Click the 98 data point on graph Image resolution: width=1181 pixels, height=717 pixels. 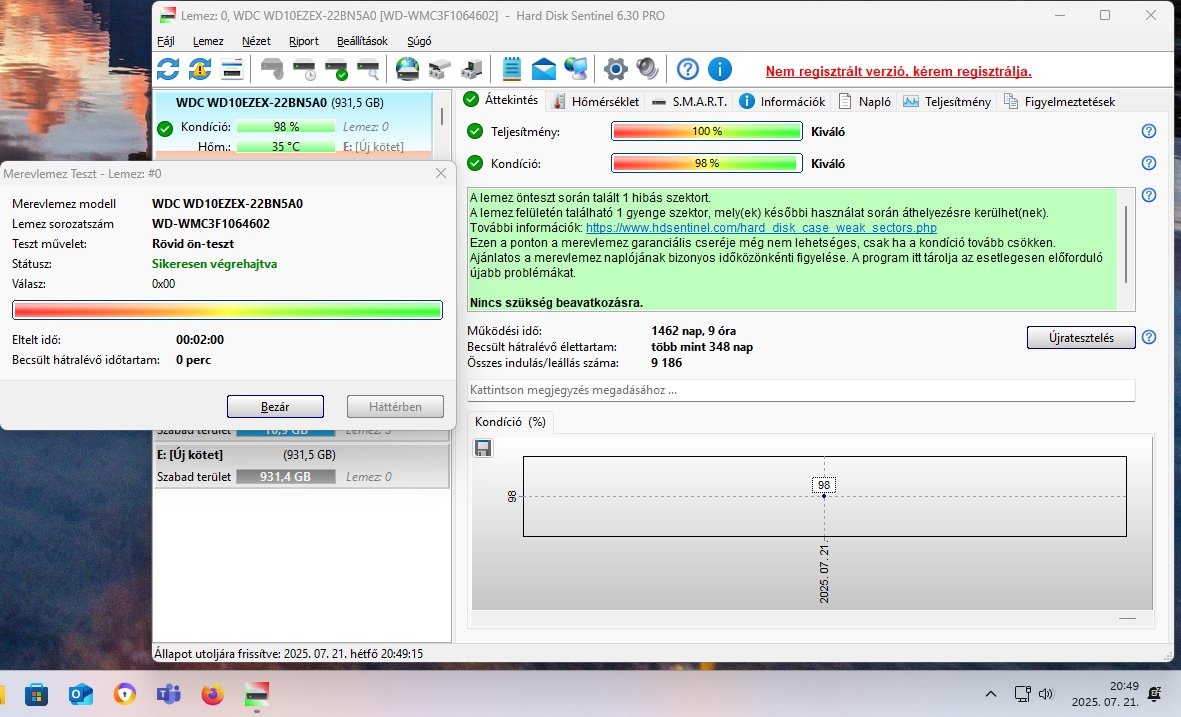coord(824,496)
